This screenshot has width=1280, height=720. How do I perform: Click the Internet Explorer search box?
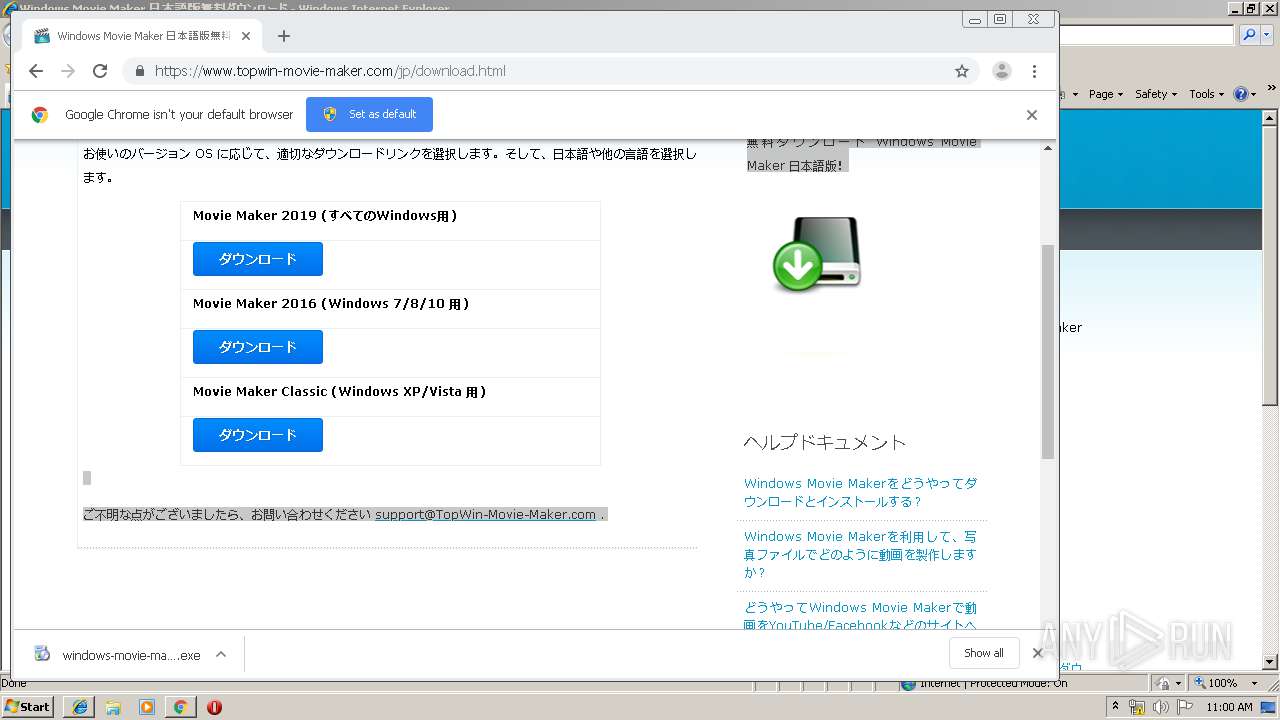point(1147,35)
